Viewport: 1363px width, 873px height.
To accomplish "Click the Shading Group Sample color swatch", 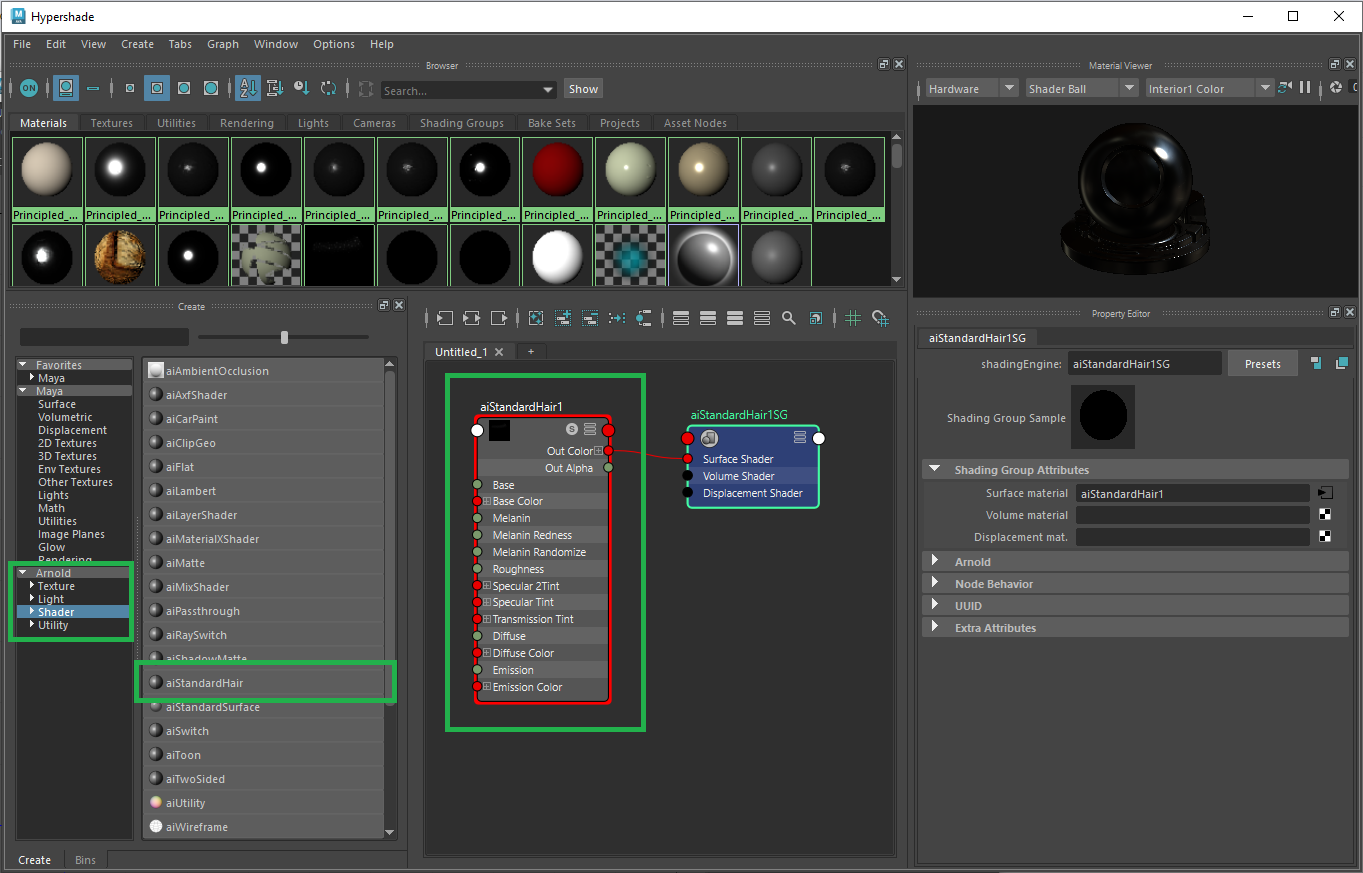I will [1102, 416].
